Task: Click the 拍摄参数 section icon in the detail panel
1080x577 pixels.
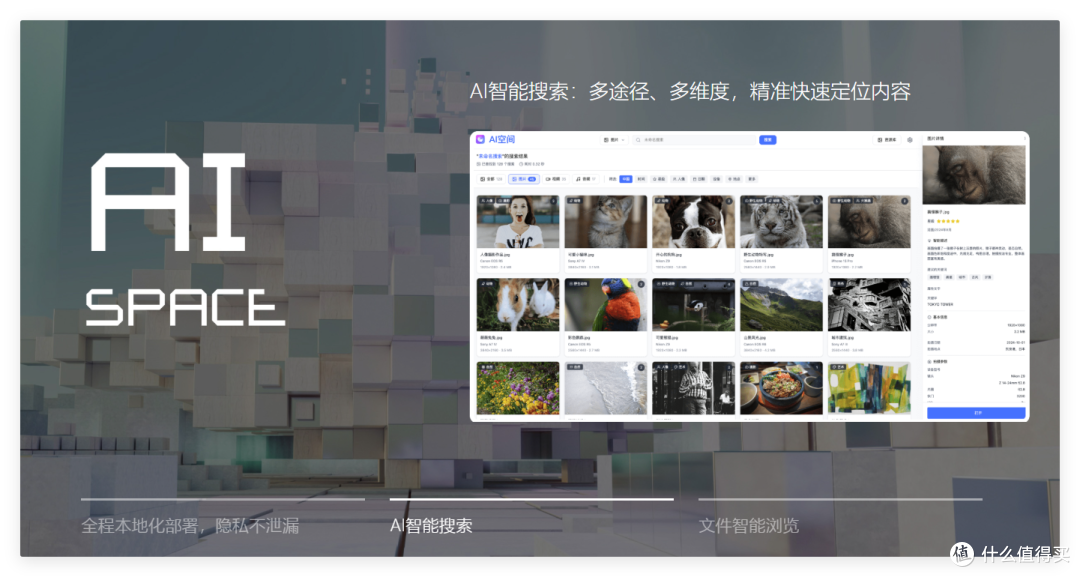Action: 930,361
